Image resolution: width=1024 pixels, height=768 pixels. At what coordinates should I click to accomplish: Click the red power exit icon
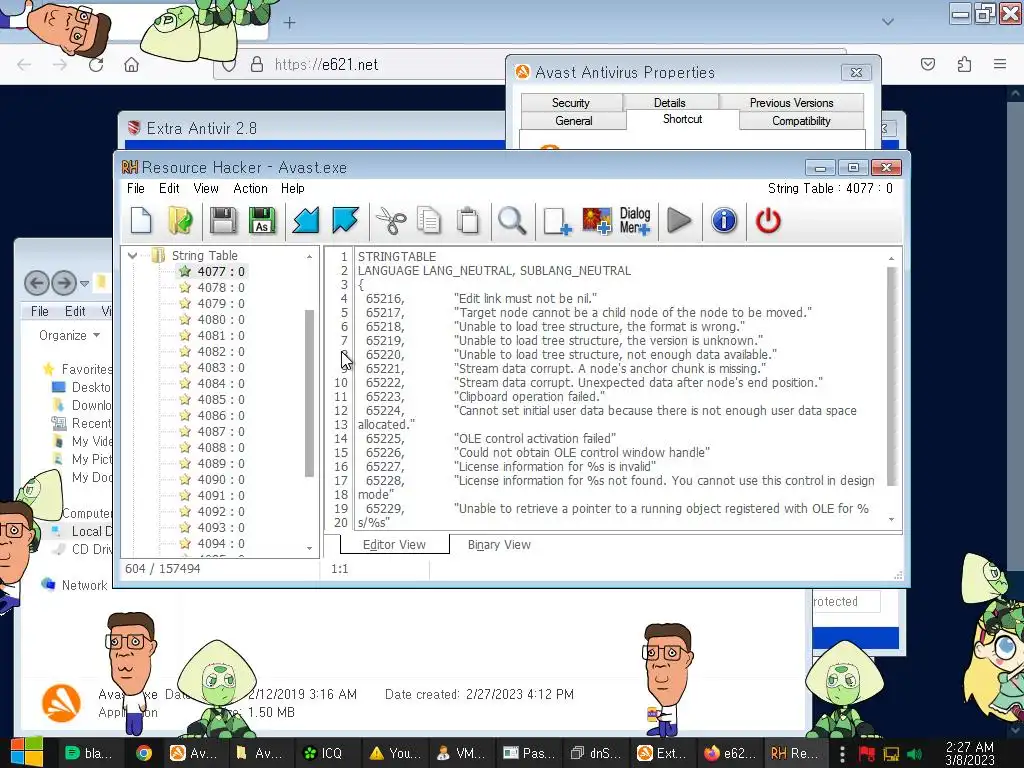[768, 221]
